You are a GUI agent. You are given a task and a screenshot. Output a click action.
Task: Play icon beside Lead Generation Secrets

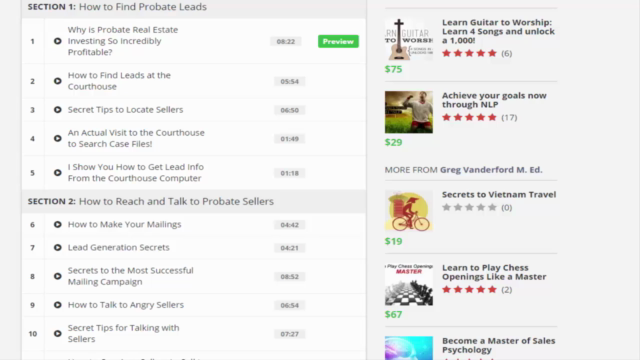(58, 247)
